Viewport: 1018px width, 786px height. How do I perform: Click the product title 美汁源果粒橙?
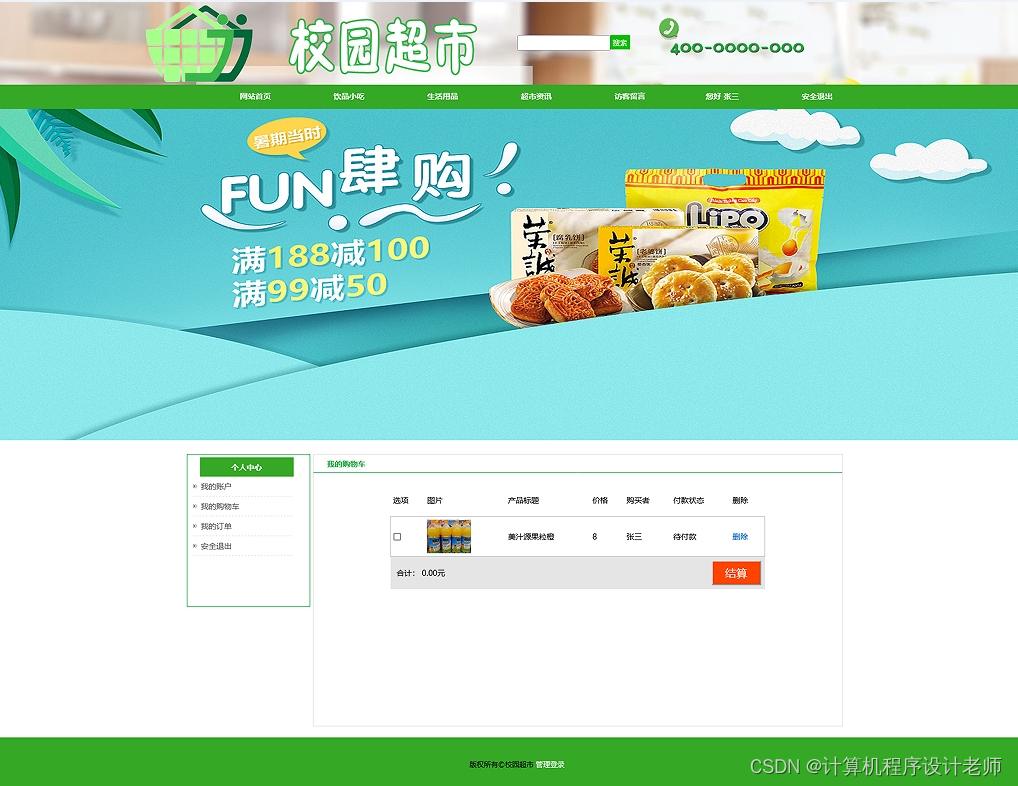531,537
